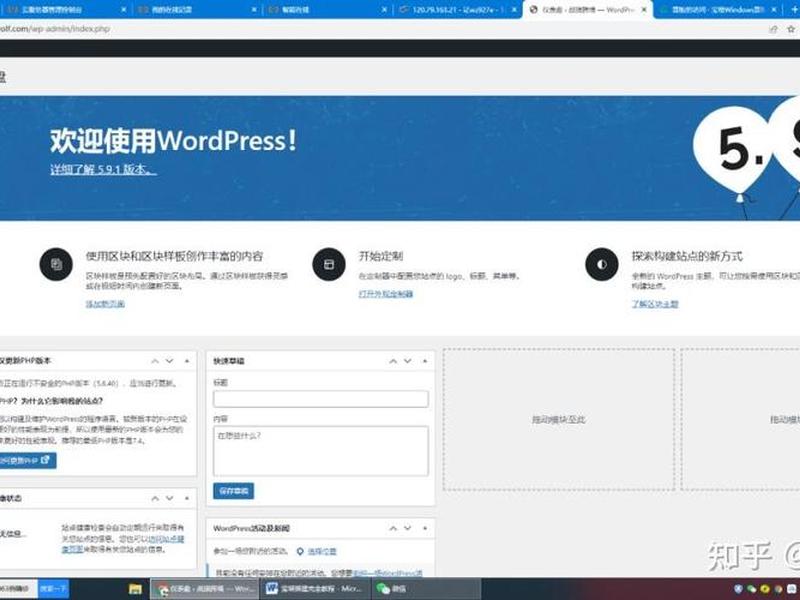Focus the Quick Draft content text area
This screenshot has width=800, height=600.
coord(321,451)
